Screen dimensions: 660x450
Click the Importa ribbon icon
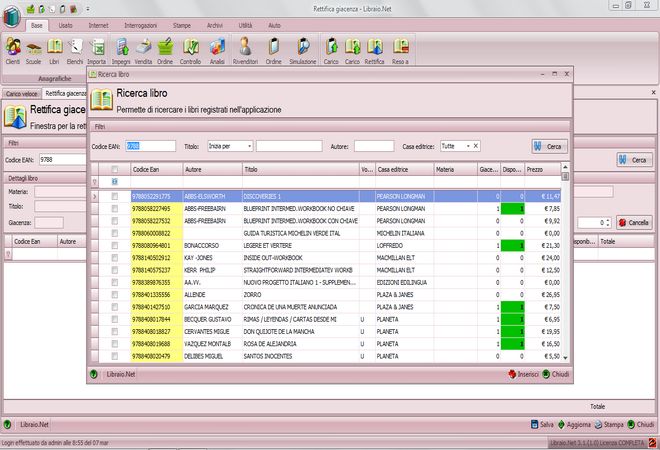[x=96, y=47]
